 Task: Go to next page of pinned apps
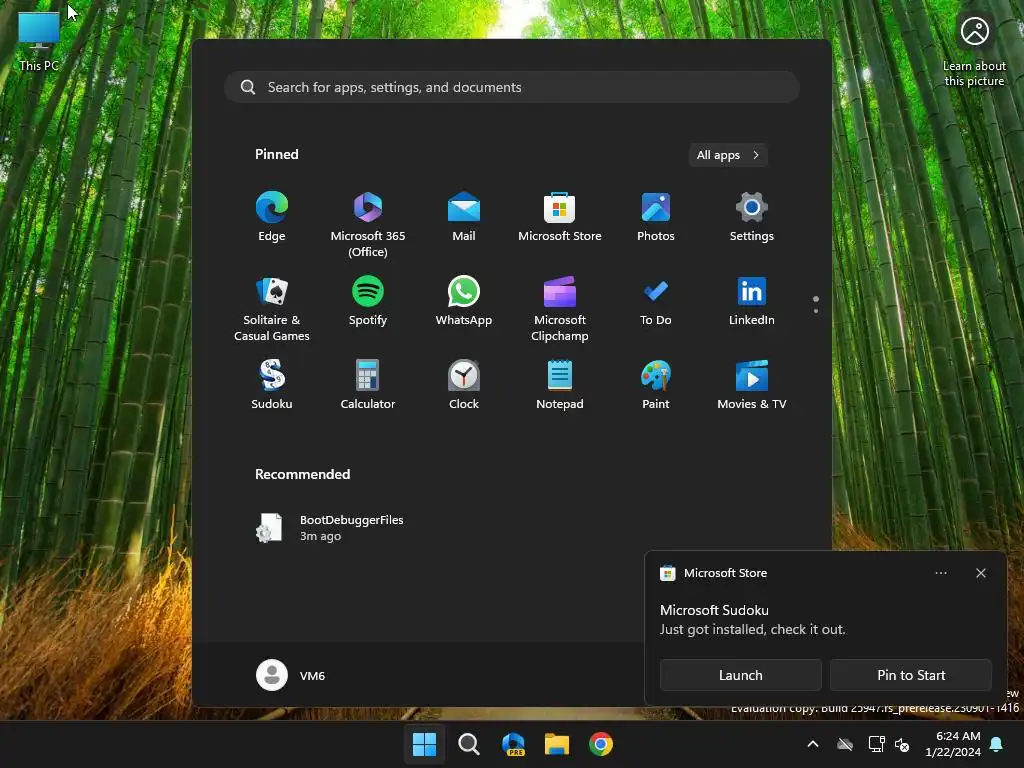pyautogui.click(x=816, y=311)
